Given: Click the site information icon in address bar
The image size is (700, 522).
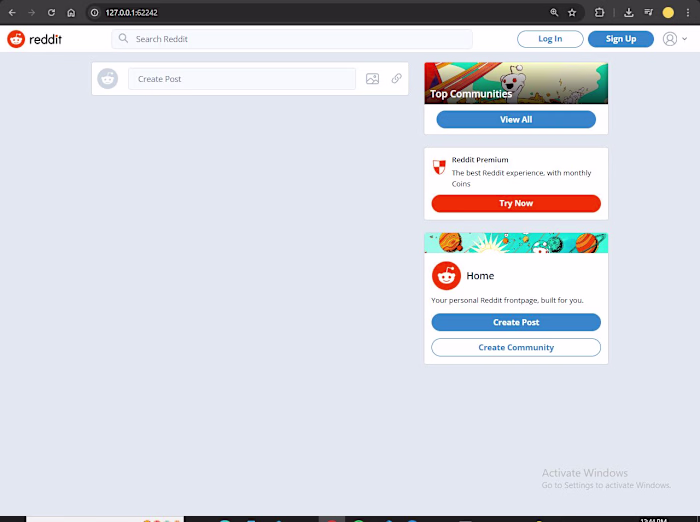Looking at the screenshot, I should click(x=95, y=13).
